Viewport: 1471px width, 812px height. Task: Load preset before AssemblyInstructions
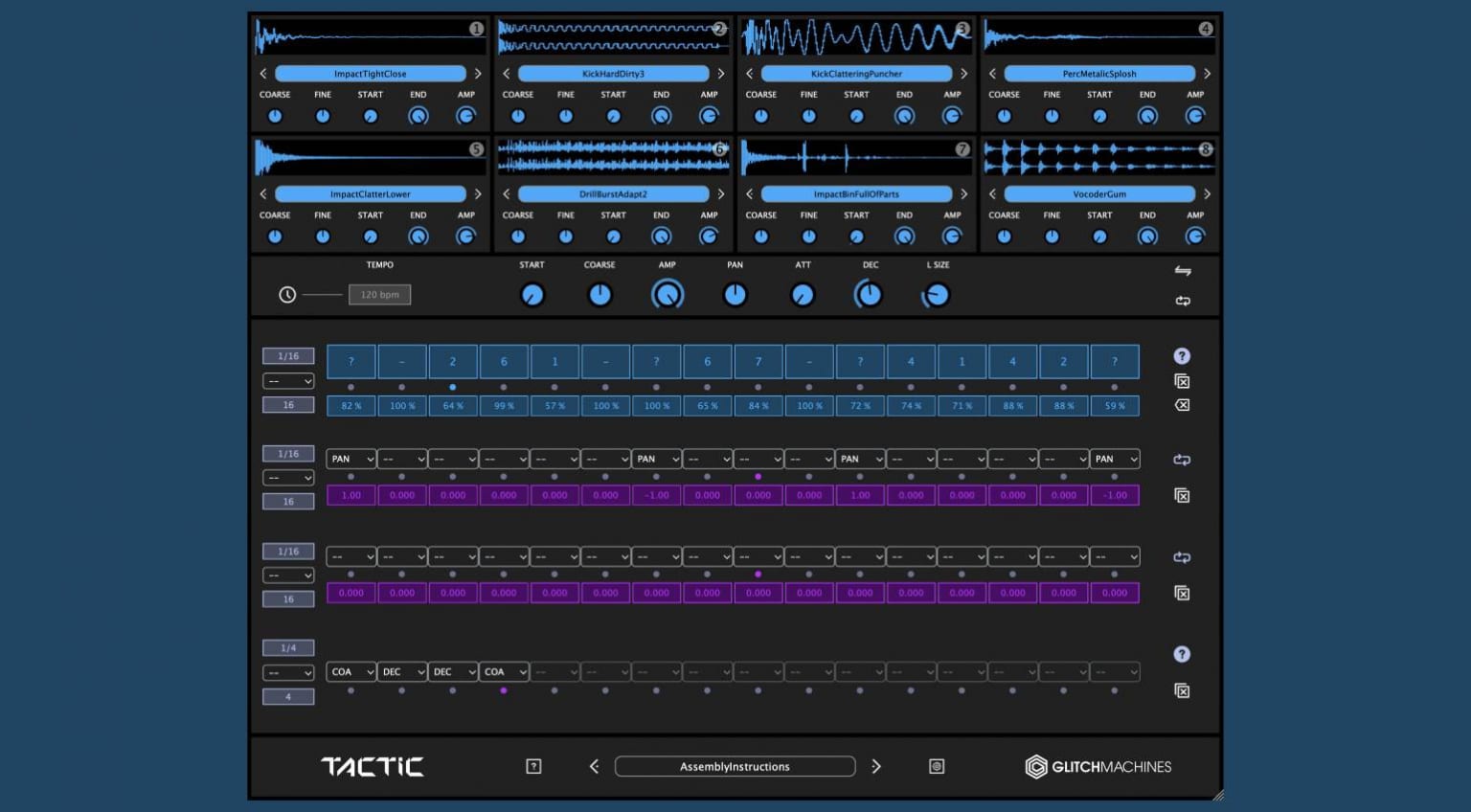point(594,766)
